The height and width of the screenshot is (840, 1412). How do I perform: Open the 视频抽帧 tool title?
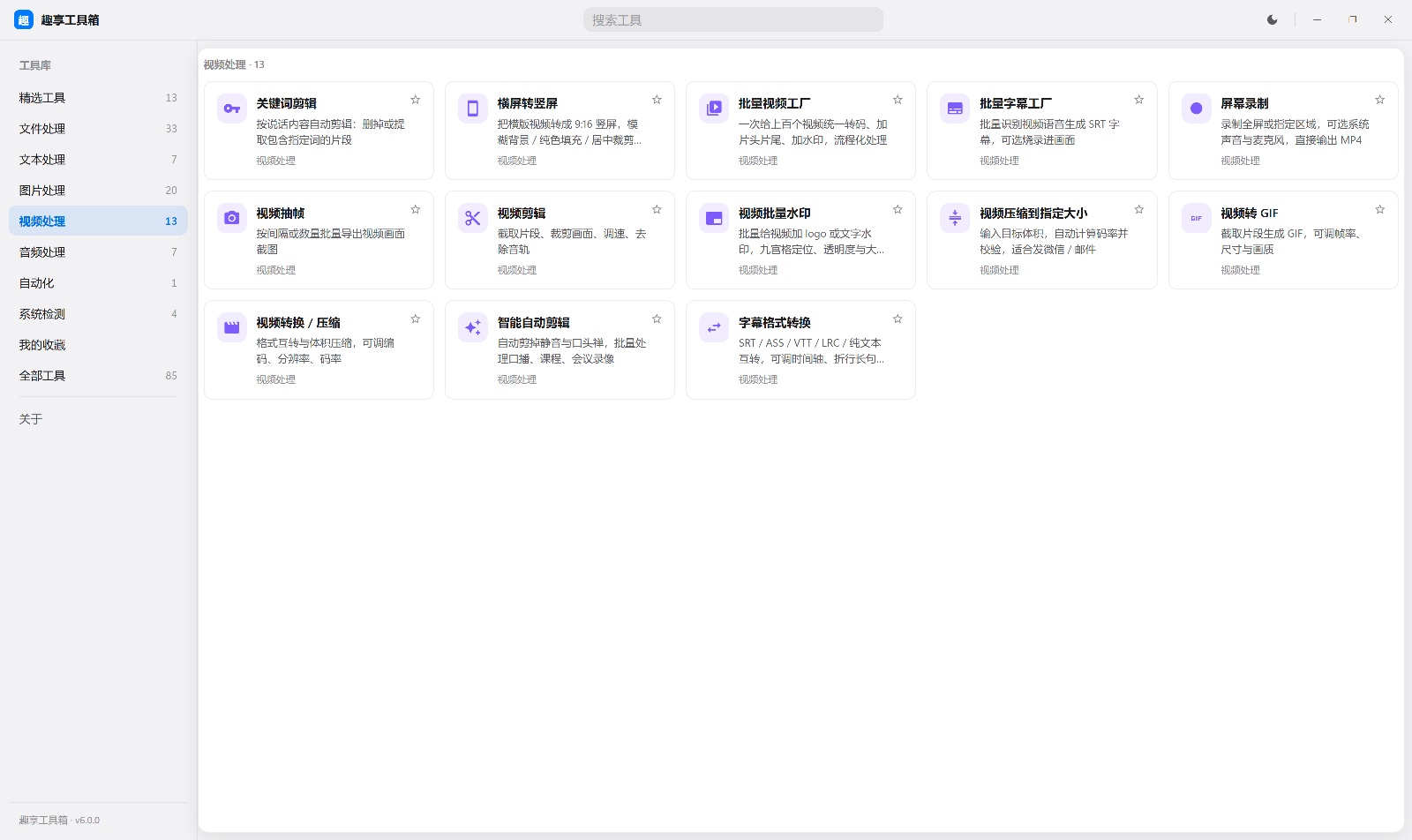coord(281,214)
